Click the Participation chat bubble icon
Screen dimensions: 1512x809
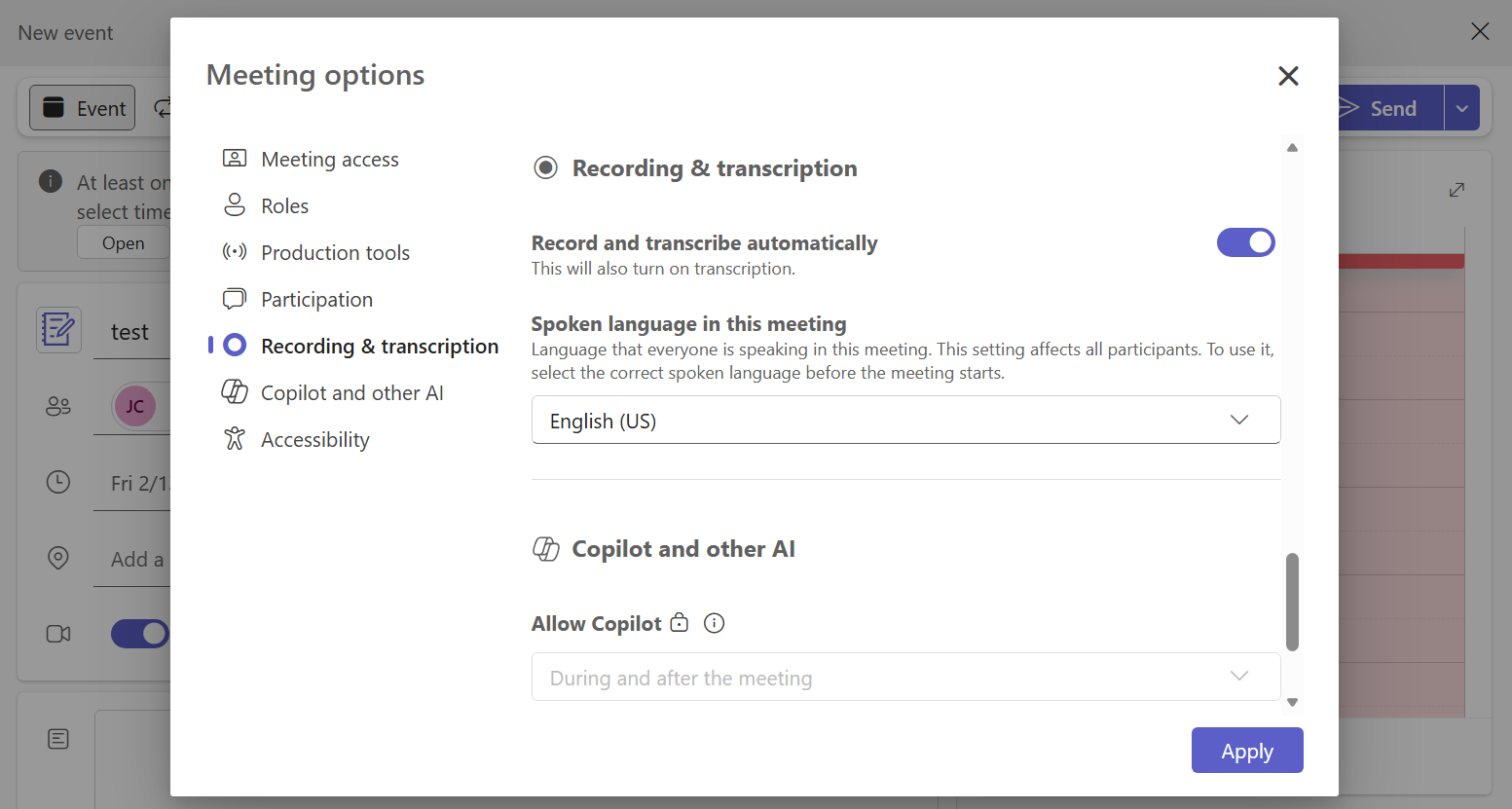point(235,299)
